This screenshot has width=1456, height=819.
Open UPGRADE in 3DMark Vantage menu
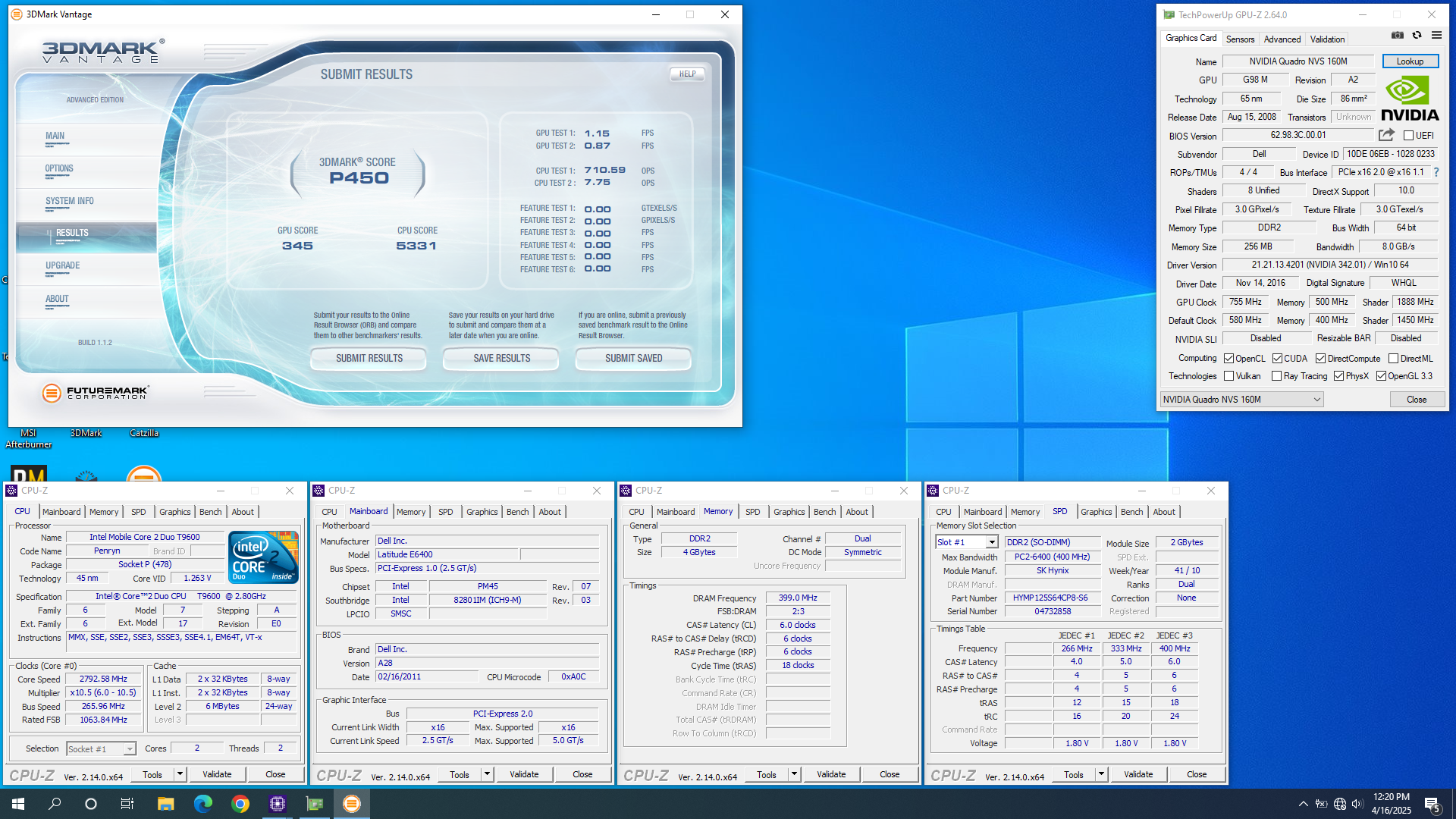62,265
